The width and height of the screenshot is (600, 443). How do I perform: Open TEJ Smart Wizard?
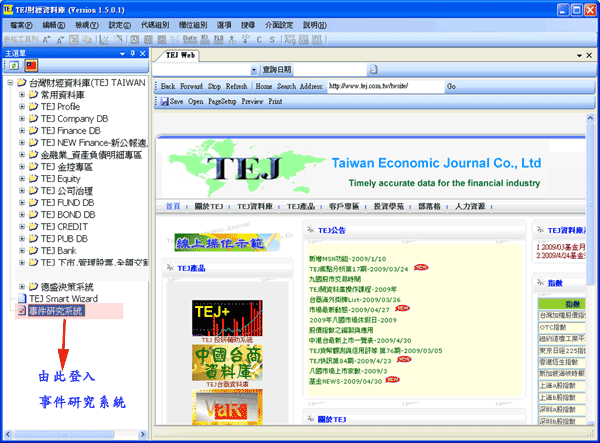[63, 298]
